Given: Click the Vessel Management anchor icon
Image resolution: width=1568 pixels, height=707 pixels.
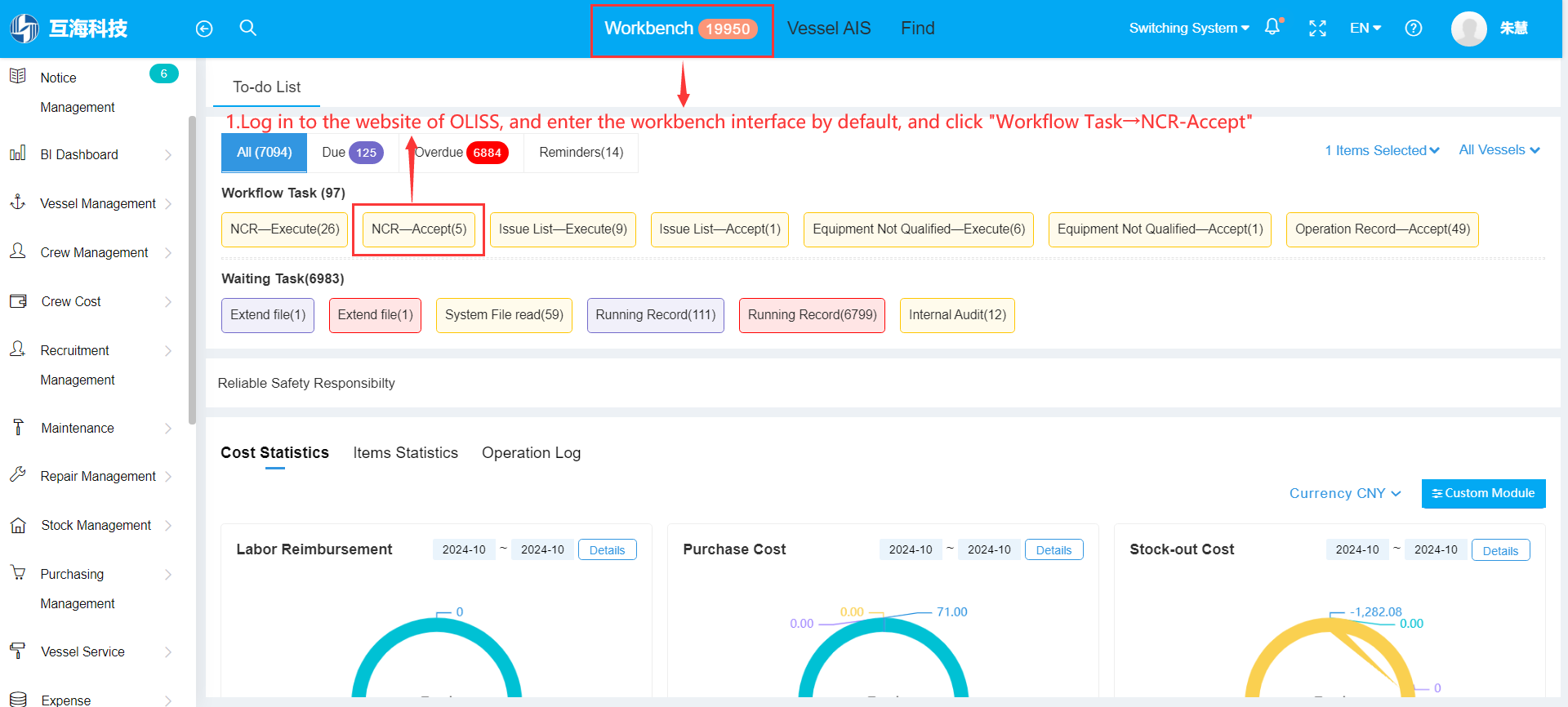Looking at the screenshot, I should 17,202.
